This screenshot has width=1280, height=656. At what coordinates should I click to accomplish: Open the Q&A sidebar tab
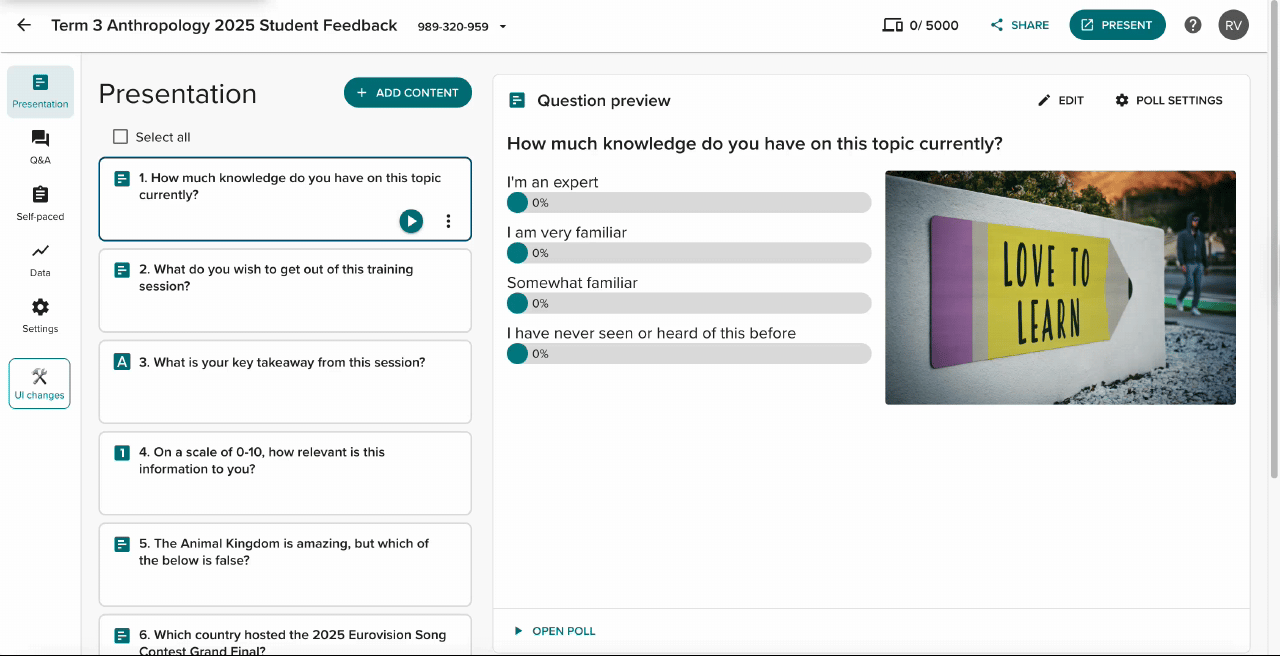click(x=40, y=147)
